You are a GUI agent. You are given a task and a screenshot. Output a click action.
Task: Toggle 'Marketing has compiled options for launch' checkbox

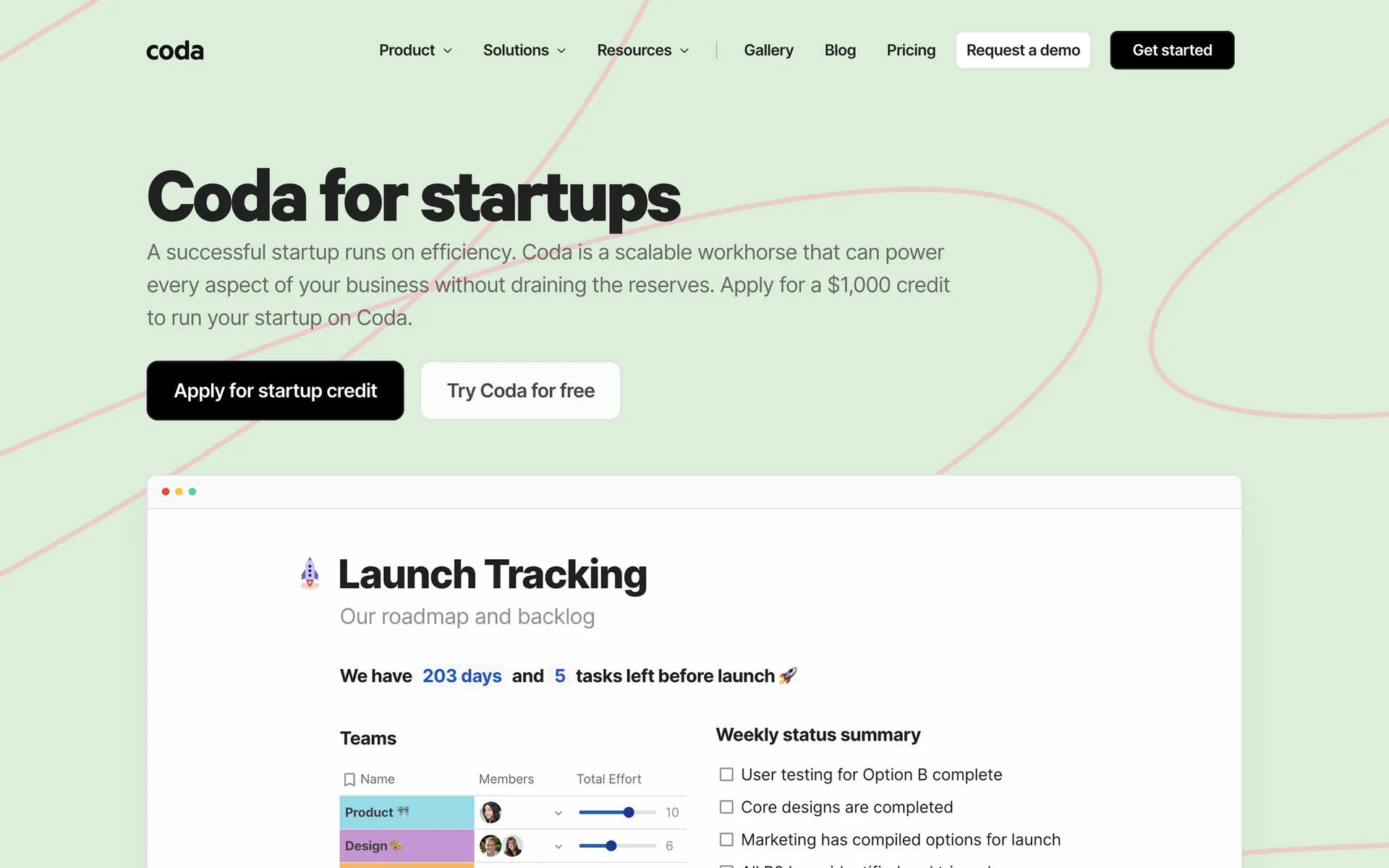coord(726,840)
